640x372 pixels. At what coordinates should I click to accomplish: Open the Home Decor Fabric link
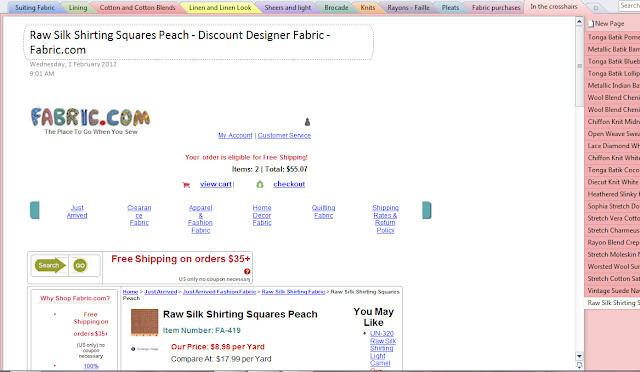(x=262, y=215)
